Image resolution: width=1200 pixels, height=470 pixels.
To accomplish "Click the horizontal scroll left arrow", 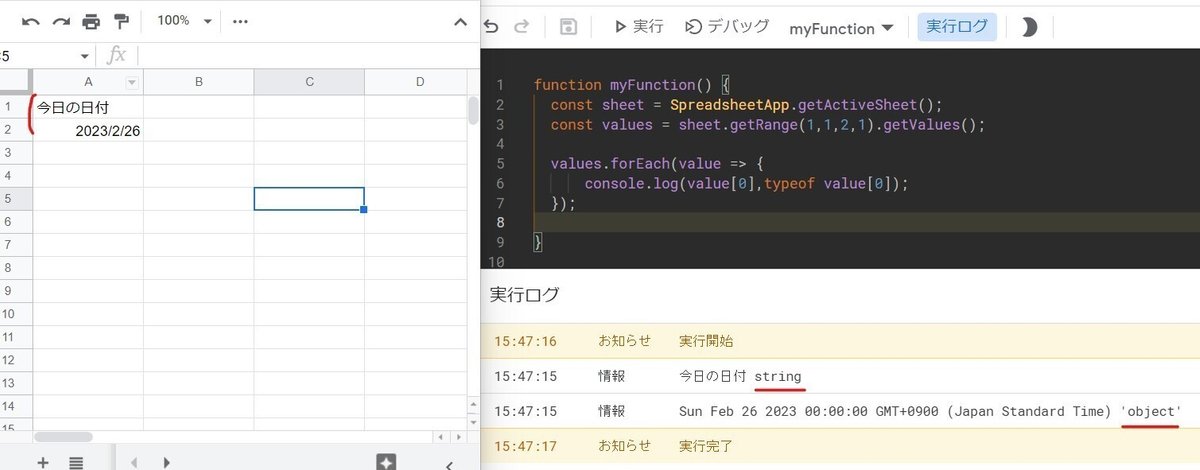I will (x=441, y=437).
